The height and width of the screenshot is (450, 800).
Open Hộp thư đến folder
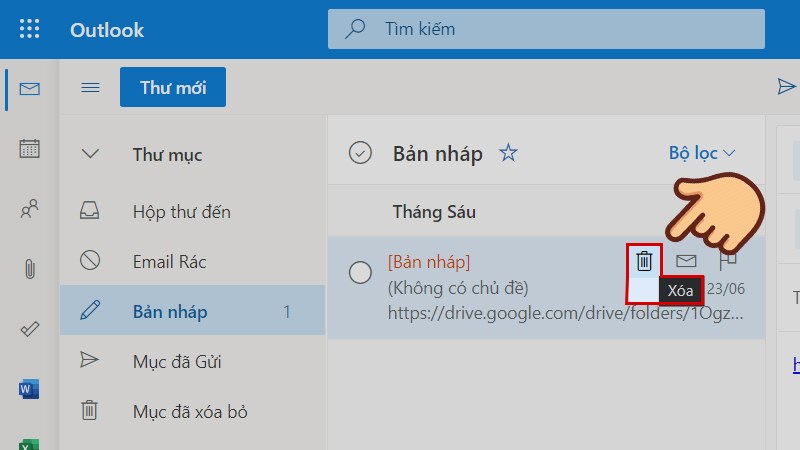(x=192, y=211)
